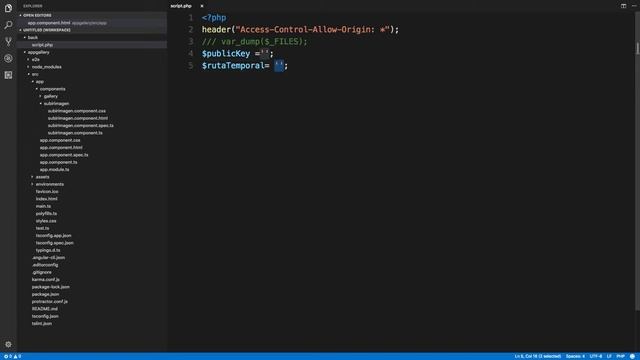
Task: Open tsconfig.spec.json file
Action: tap(55, 243)
